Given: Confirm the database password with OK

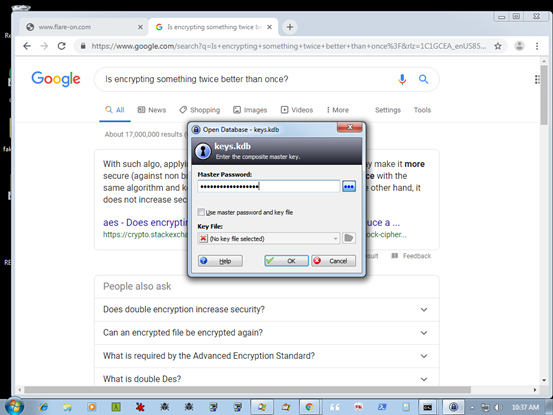Looking at the screenshot, I should (286, 261).
